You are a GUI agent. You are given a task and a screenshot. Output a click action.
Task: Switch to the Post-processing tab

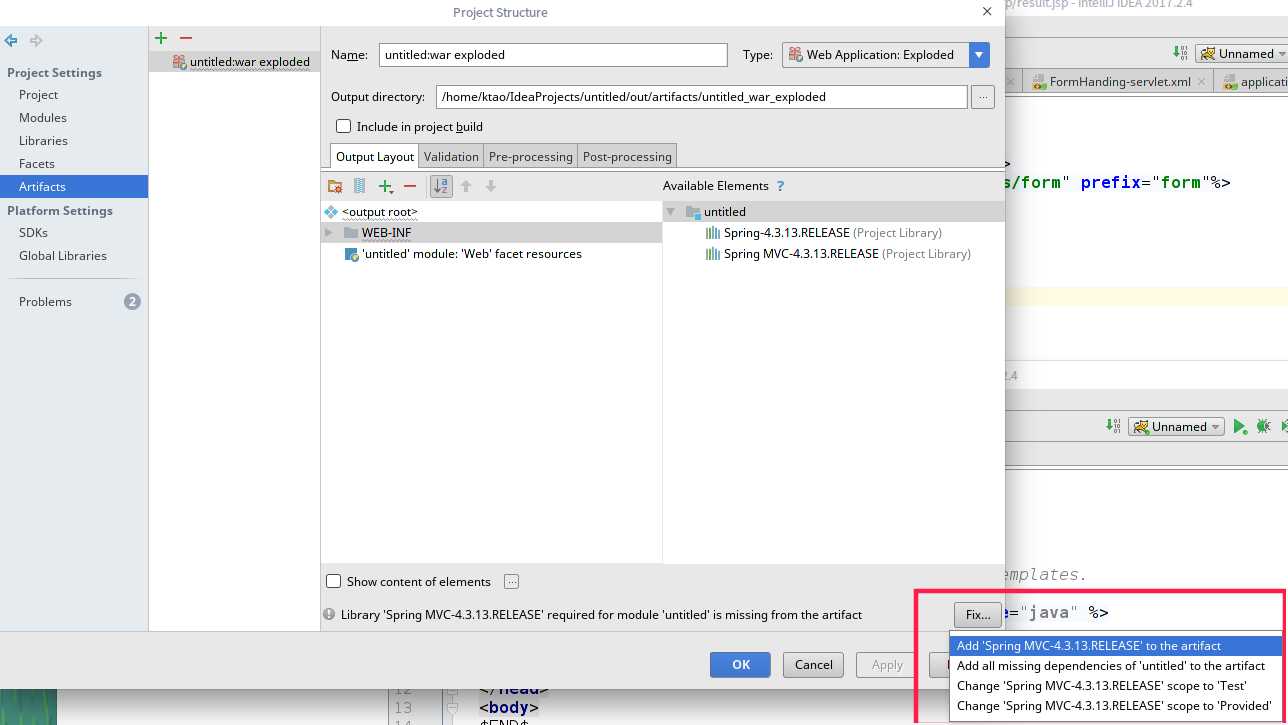click(627, 156)
